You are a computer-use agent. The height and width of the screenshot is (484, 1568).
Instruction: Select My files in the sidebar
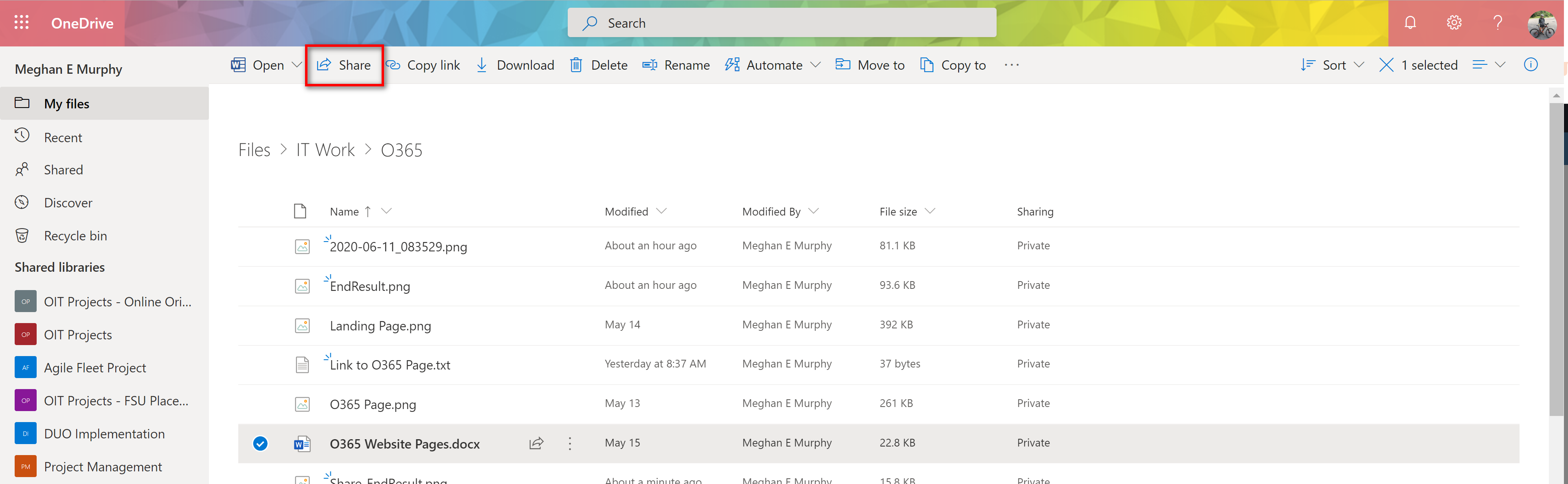tap(104, 103)
